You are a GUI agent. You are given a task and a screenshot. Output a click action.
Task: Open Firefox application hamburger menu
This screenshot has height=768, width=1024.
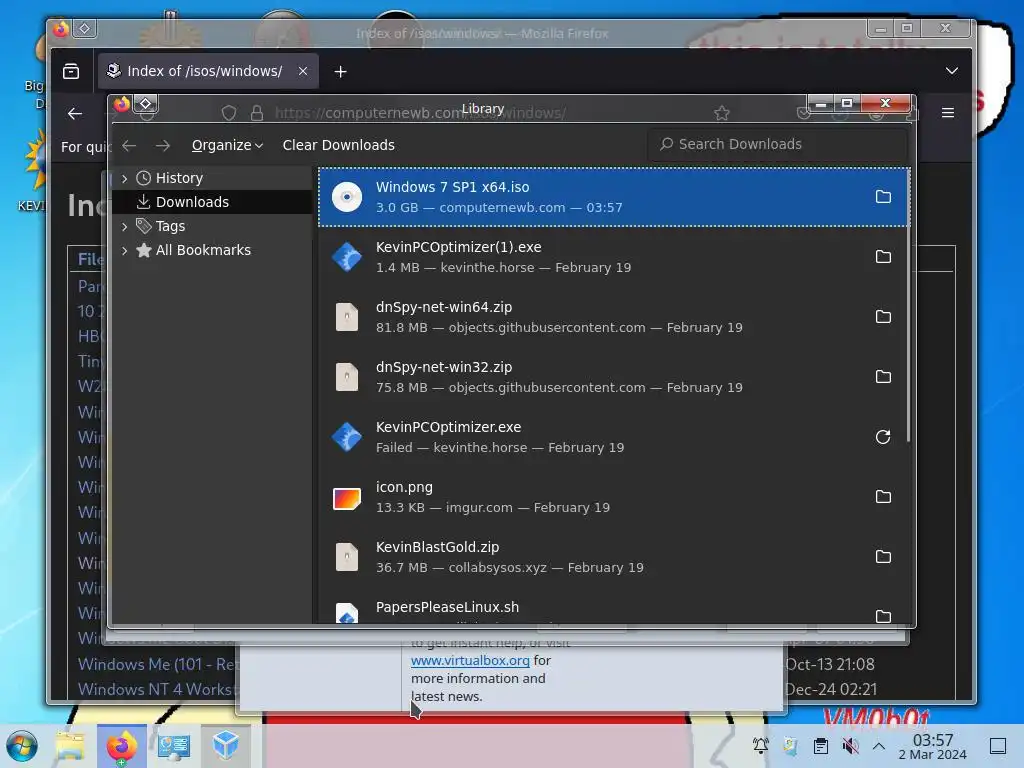click(x=948, y=112)
